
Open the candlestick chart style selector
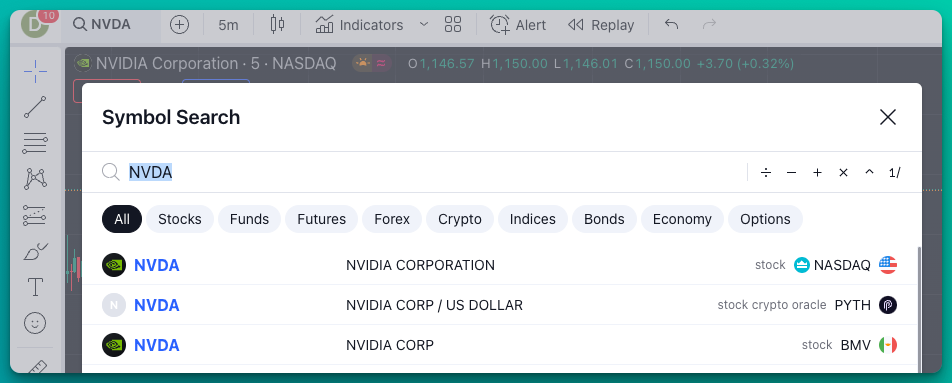point(277,24)
